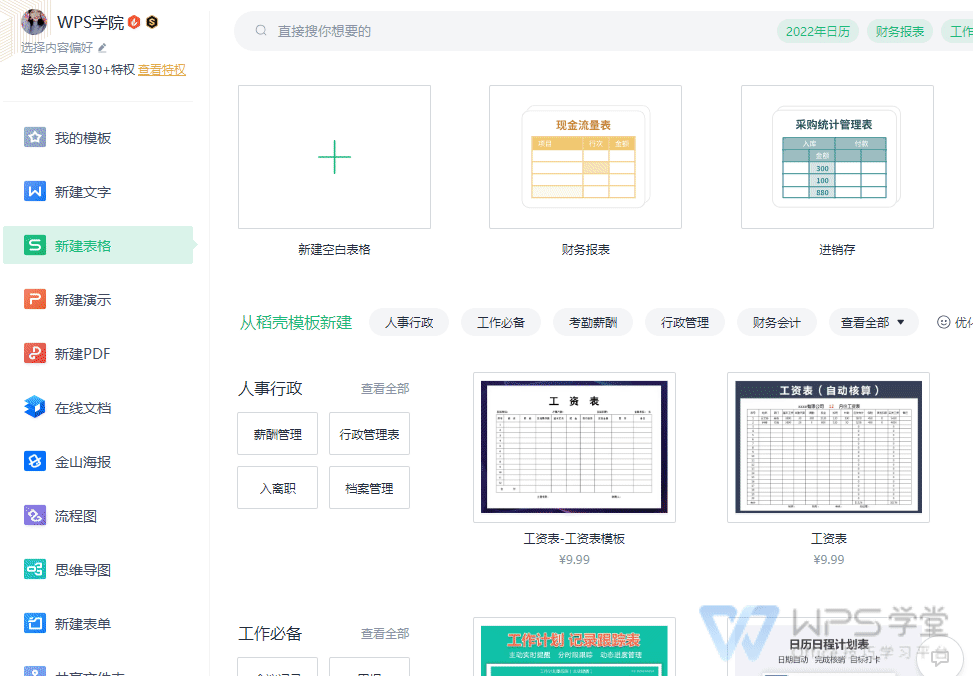Click 查看全部 beside 工作必备 heading
The width and height of the screenshot is (973, 676).
[x=385, y=633]
